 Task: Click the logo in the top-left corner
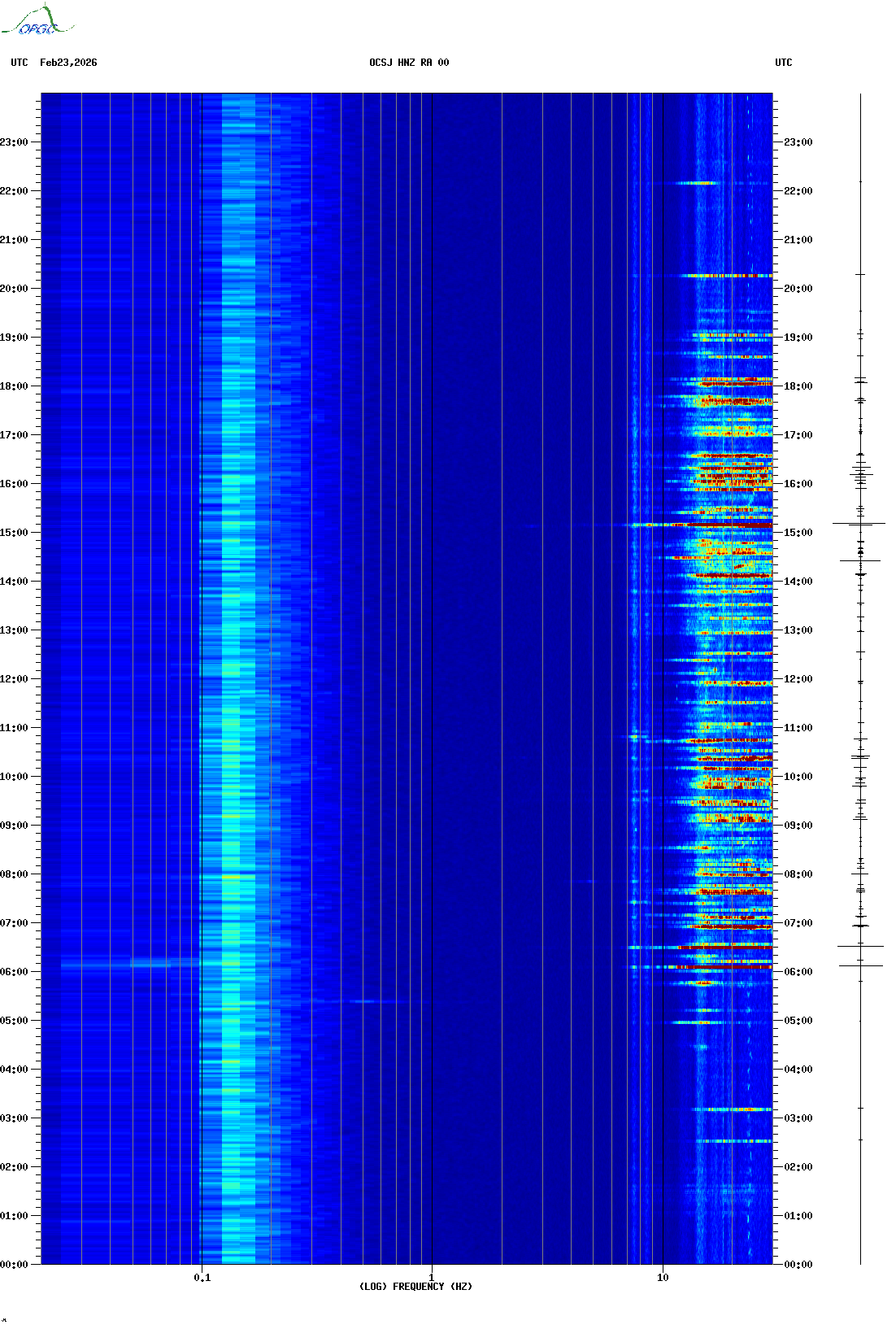coord(37,21)
